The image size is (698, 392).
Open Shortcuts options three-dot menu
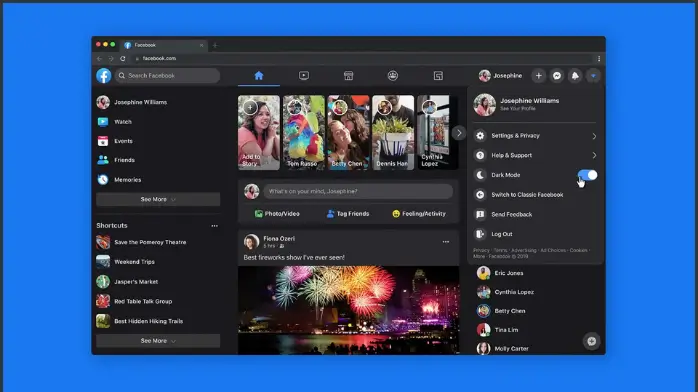click(215, 226)
